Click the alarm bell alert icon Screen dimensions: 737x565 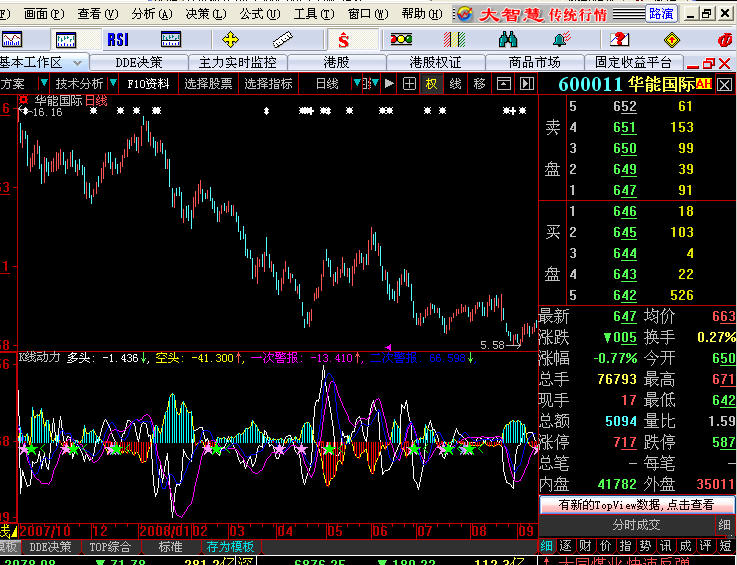pos(561,39)
